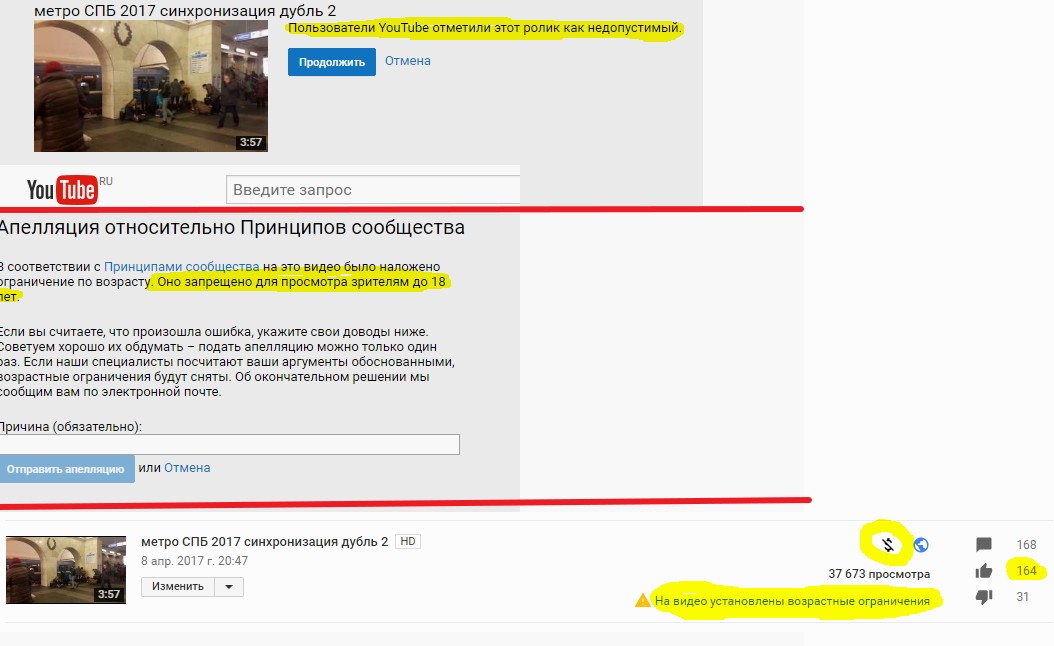
Task: Click Отмена link next to Продолжить
Action: pos(407,60)
